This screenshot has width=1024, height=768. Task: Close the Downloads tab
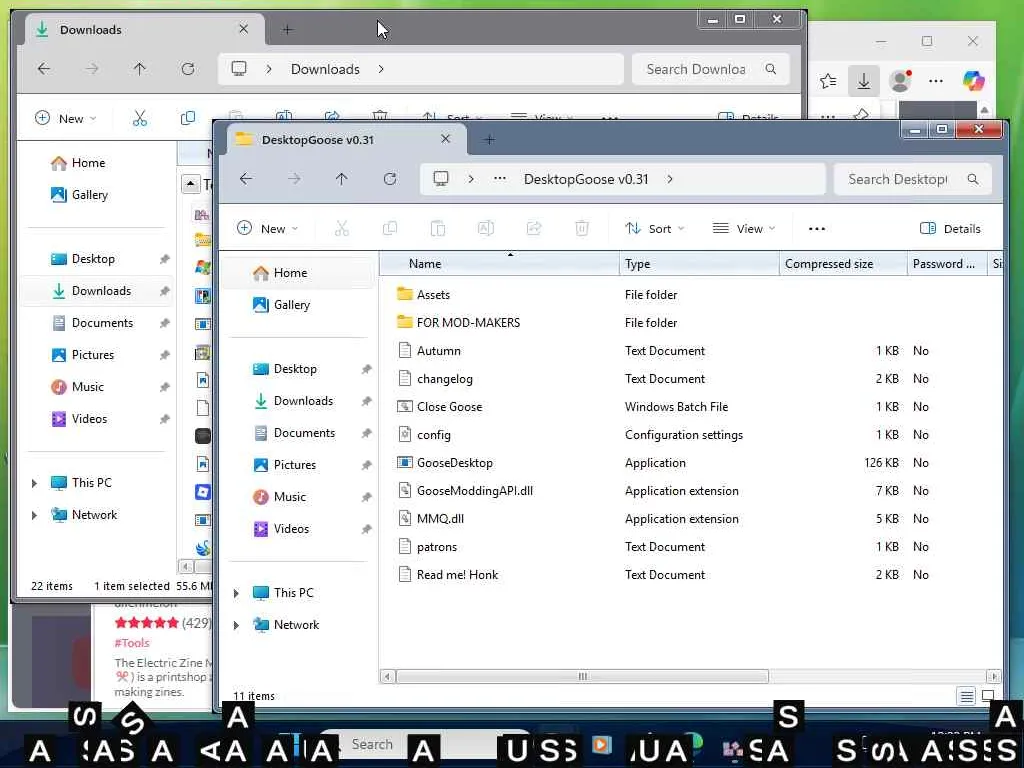244,29
